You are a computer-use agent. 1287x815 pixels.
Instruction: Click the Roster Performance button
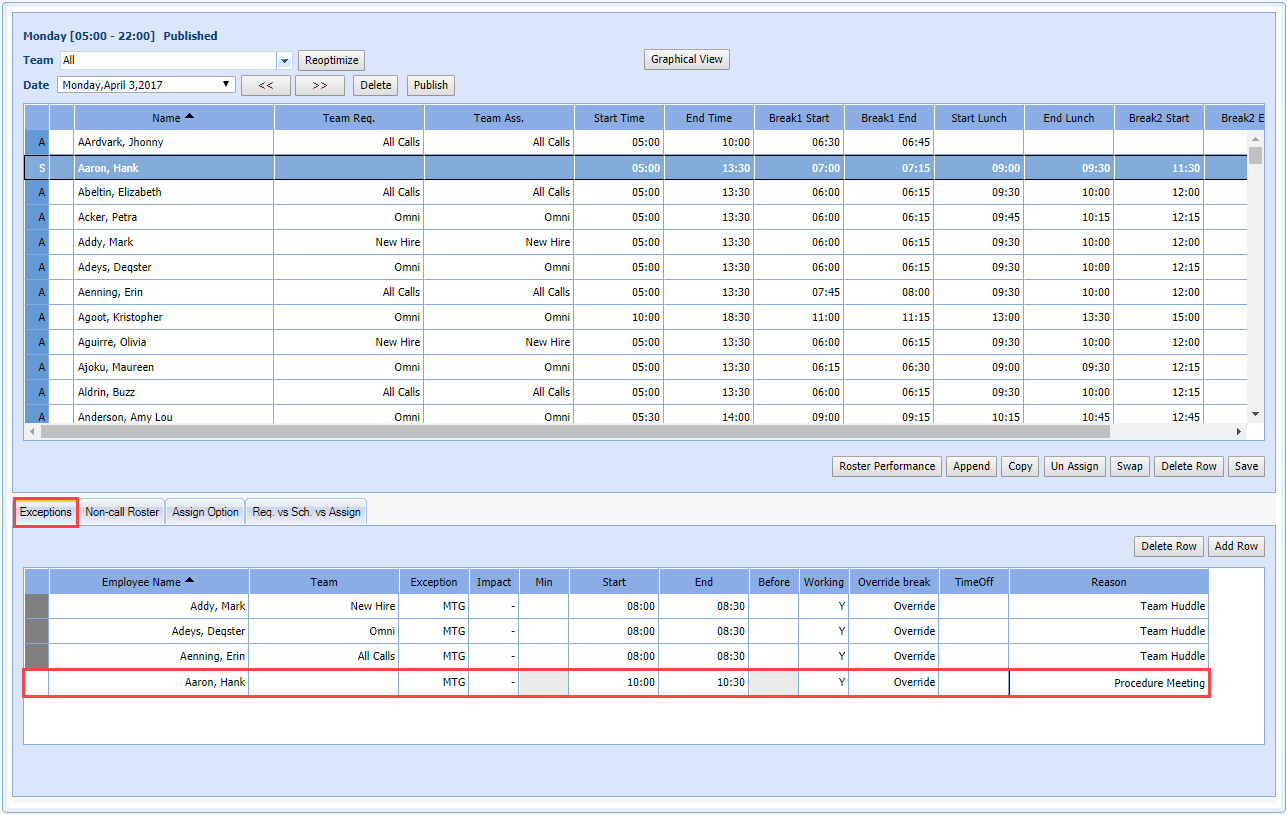[887, 466]
